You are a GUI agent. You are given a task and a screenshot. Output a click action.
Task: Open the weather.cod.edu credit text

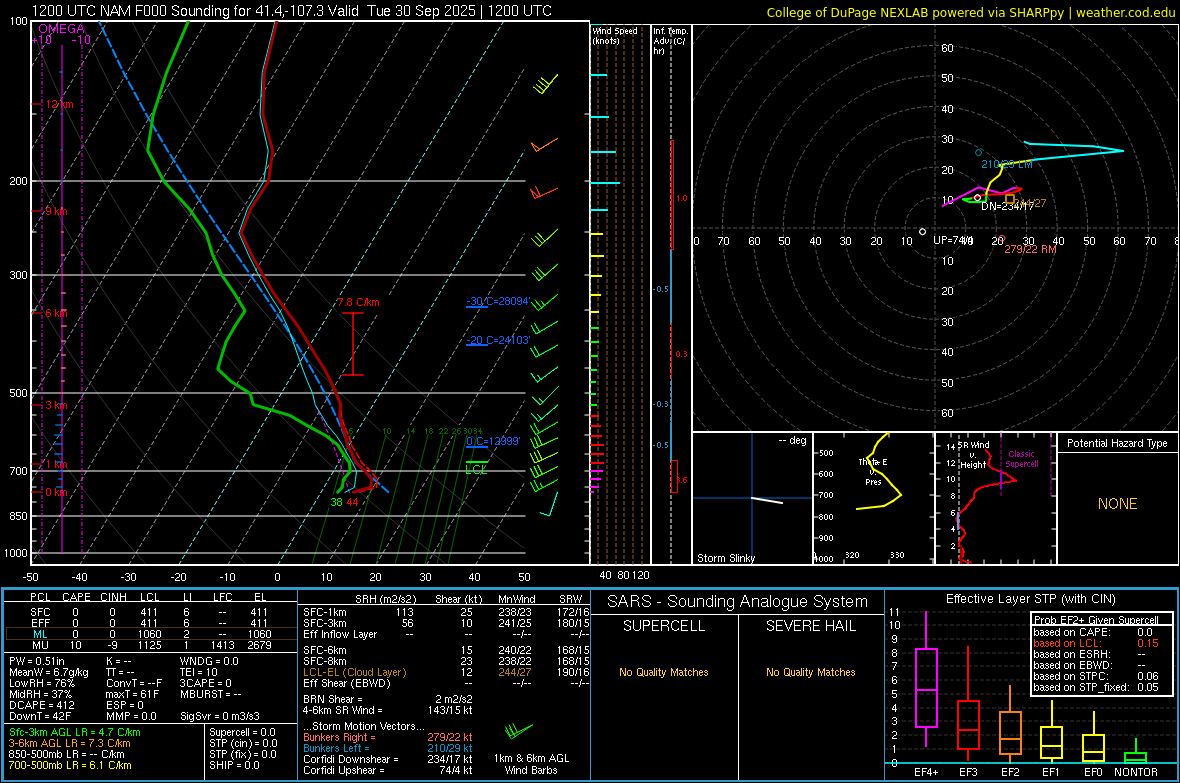tap(1126, 12)
